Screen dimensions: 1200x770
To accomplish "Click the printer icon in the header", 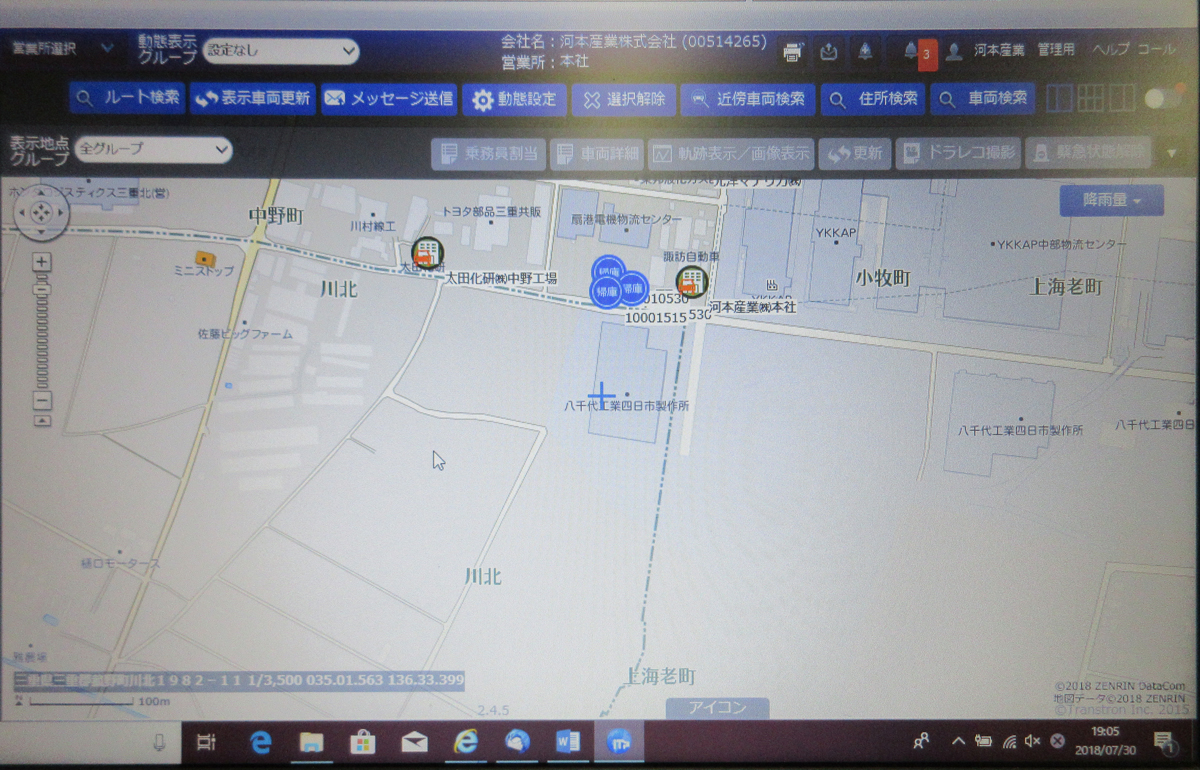I will (x=793, y=52).
